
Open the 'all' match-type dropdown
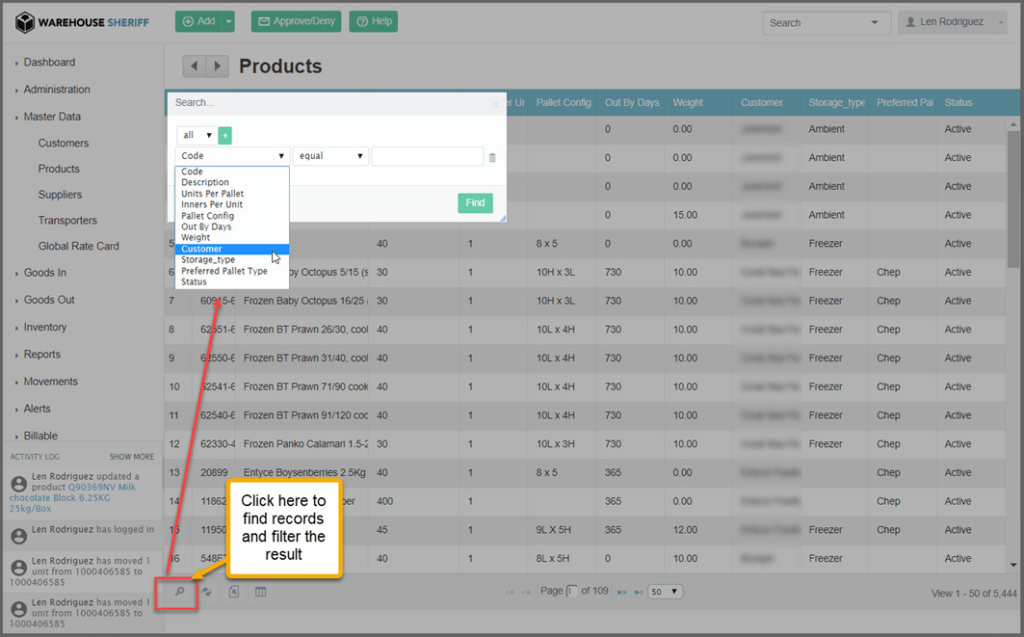196,135
